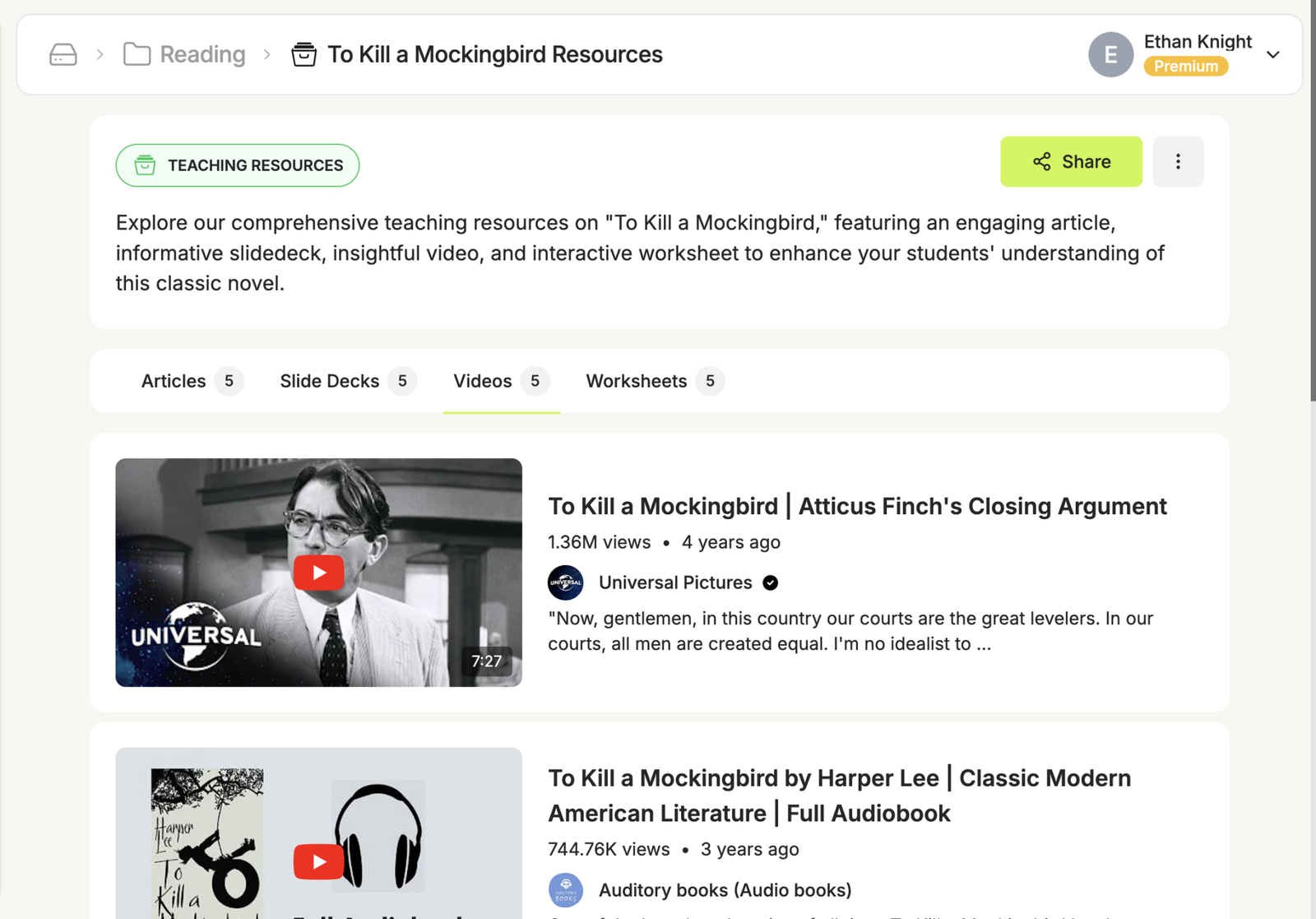Screen dimensions: 1316x919
Task: Click the Auditory books channel avatar
Action: pos(566,890)
